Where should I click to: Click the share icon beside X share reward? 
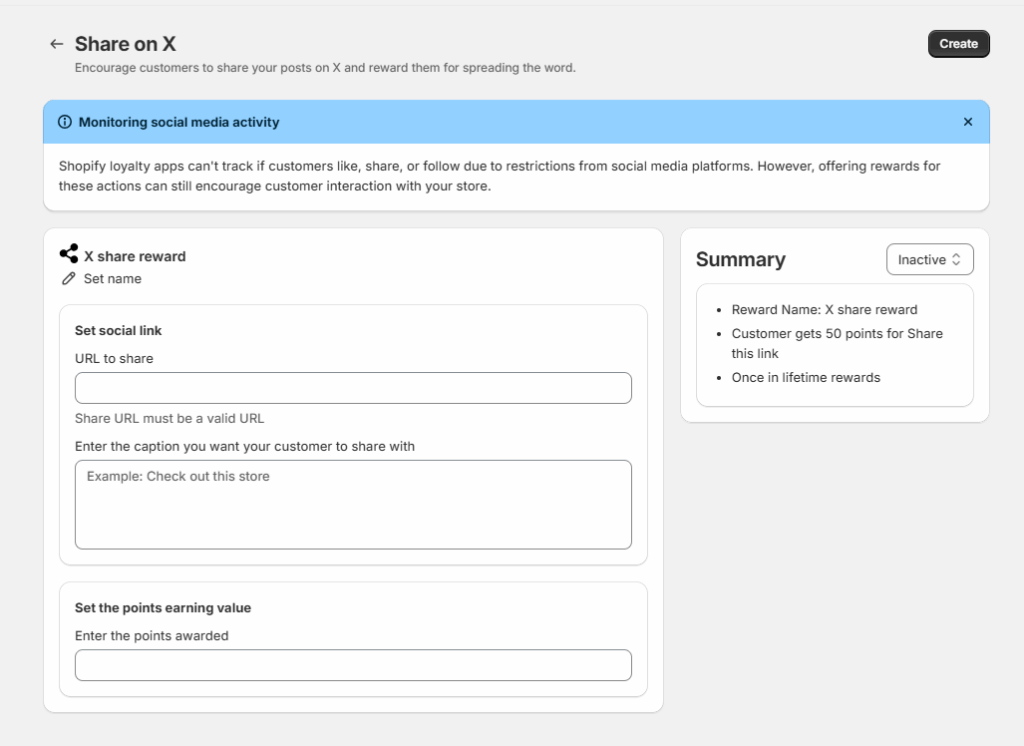coord(69,253)
